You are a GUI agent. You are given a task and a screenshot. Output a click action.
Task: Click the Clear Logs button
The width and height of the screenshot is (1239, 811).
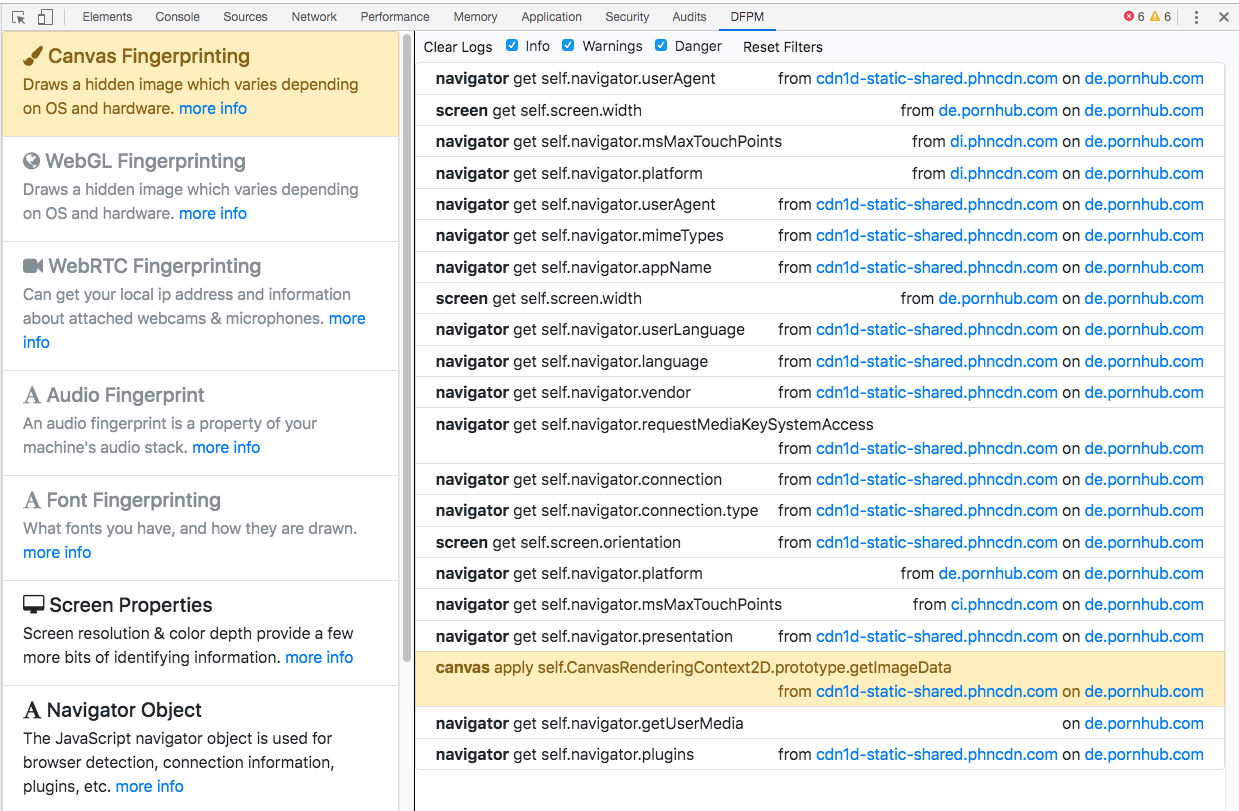pyautogui.click(x=458, y=47)
